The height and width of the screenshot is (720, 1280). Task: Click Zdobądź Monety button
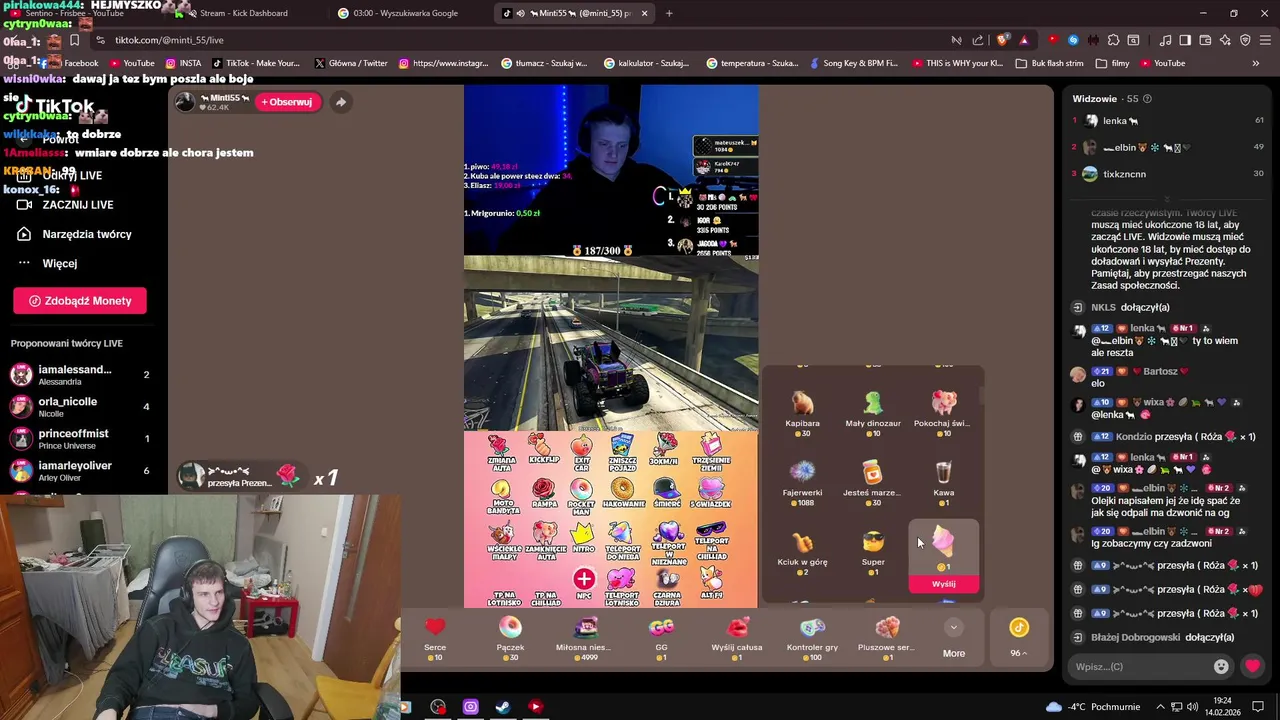point(80,300)
